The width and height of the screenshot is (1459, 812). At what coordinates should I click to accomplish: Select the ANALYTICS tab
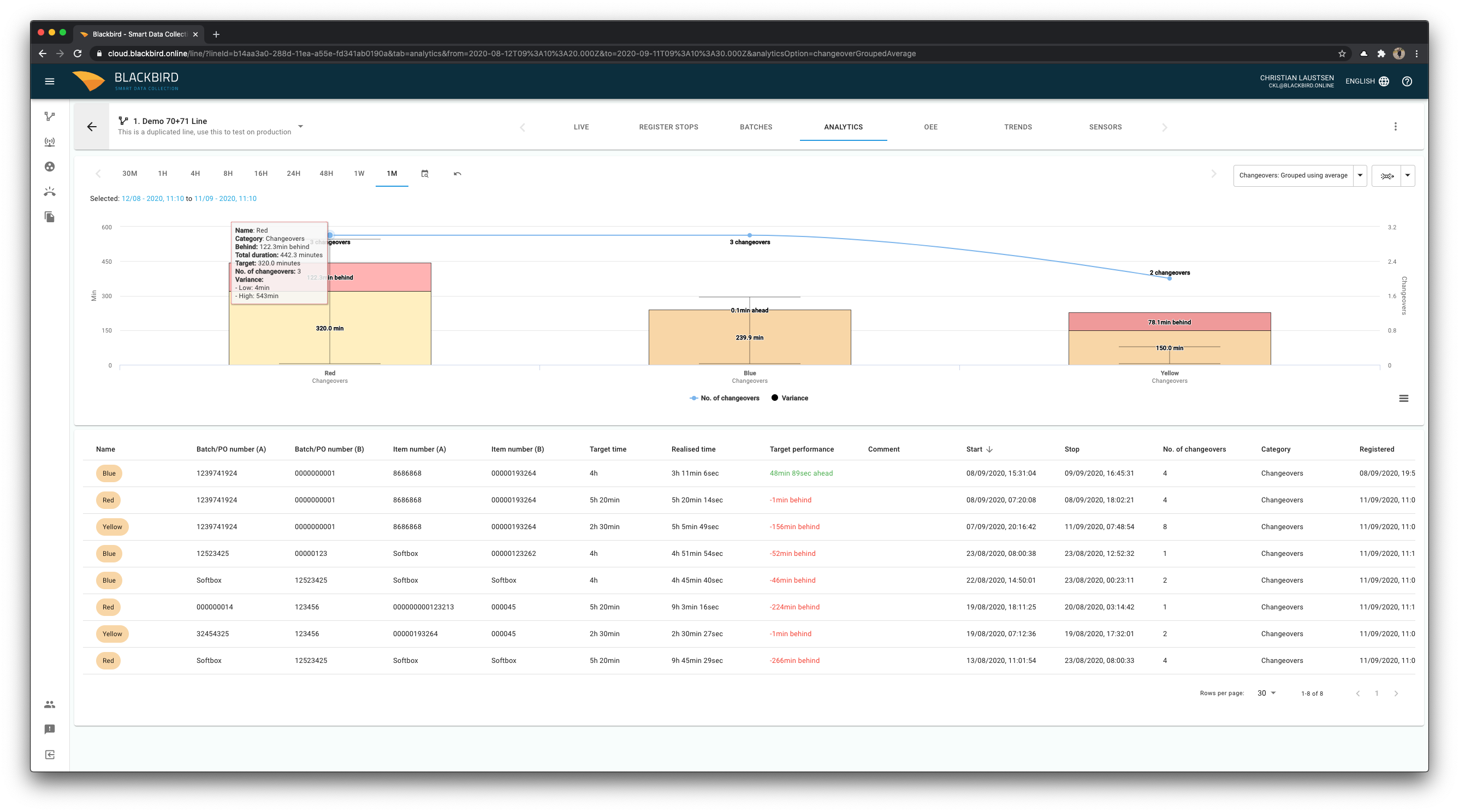843,127
